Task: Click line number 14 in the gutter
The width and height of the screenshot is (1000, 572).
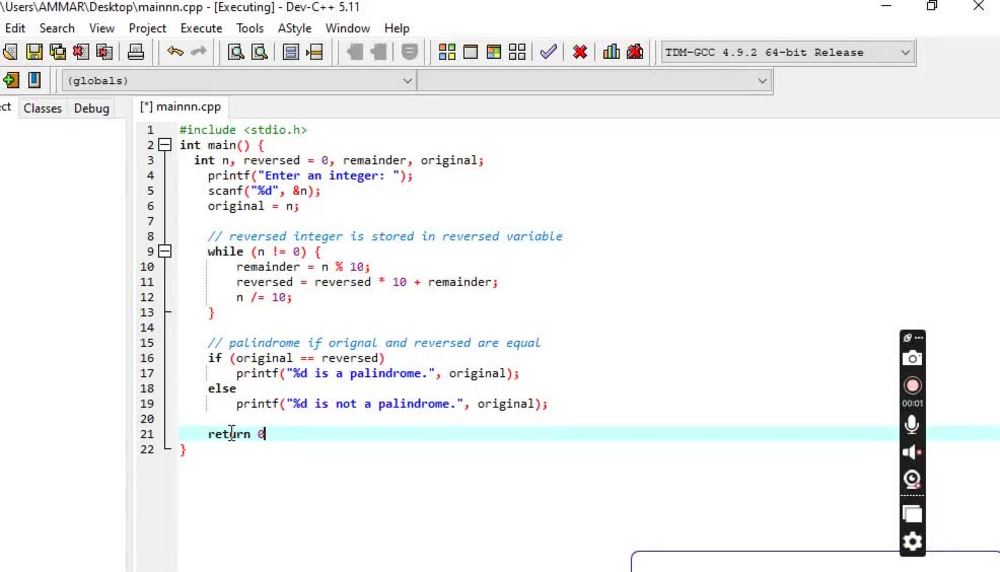Action: coord(147,327)
